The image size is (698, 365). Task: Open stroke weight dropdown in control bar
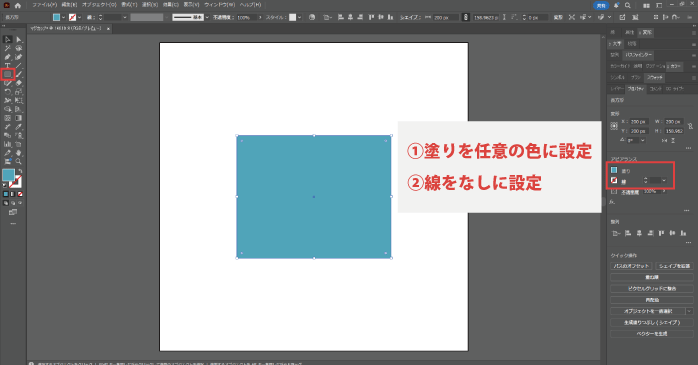(x=125, y=17)
